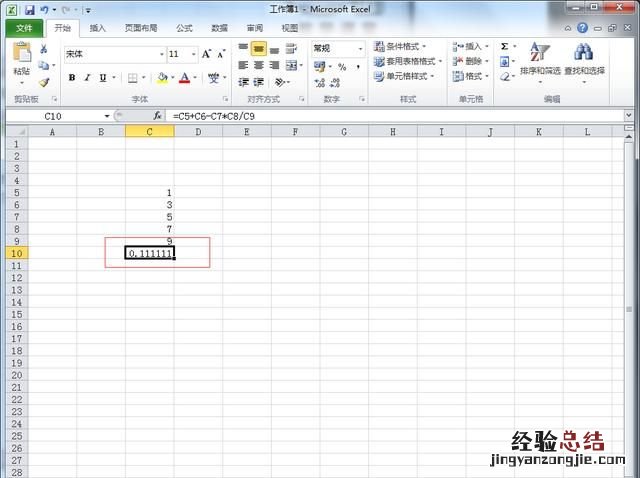Open the File (文件) button
Screen dimensions: 640x478
[24, 28]
